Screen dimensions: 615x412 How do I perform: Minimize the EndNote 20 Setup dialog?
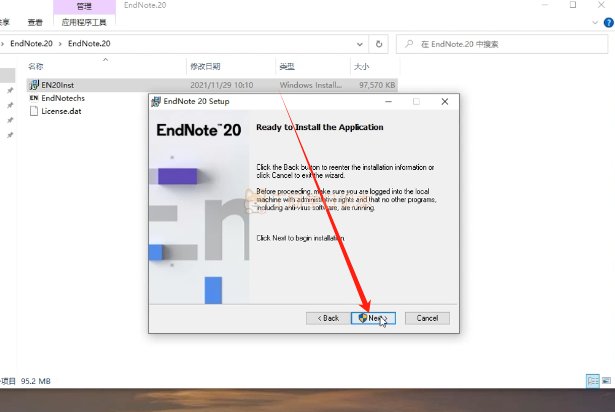(388, 102)
